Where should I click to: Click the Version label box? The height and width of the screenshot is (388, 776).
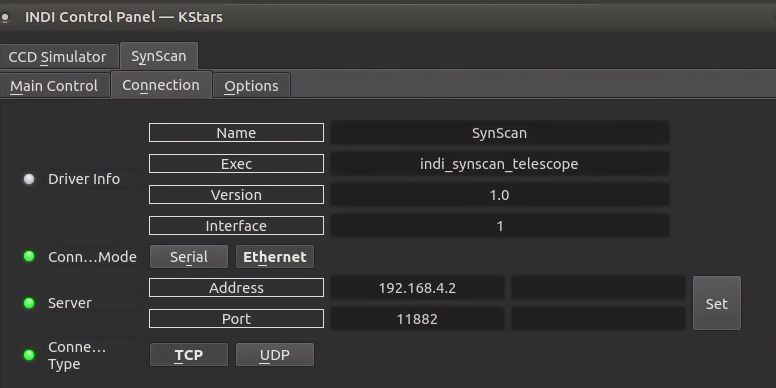click(237, 194)
